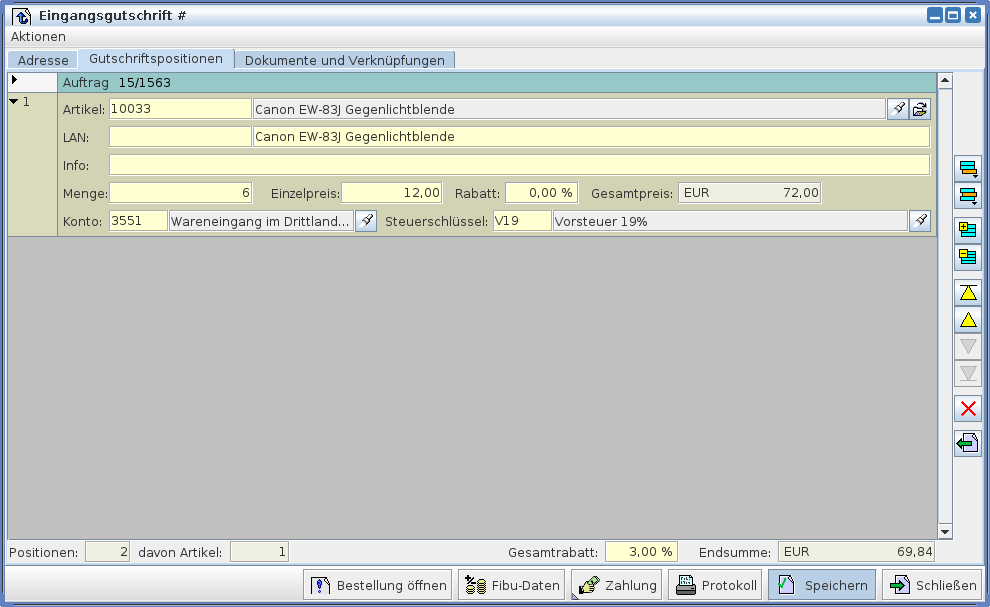Image resolution: width=990 pixels, height=607 pixels.
Task: Click the collapse all positions minus icon
Action: tap(967, 257)
